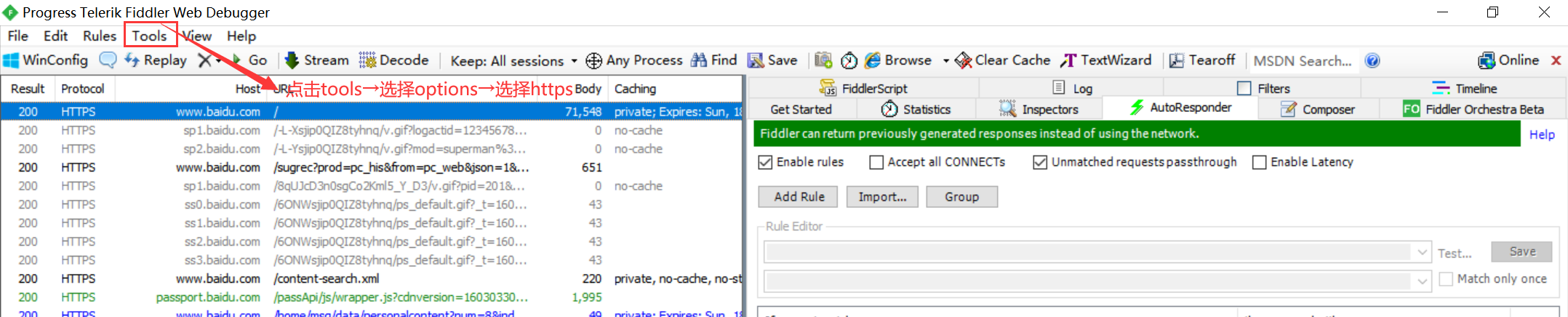Click the comment speech bubble icon
The image size is (1568, 317).
(x=108, y=60)
